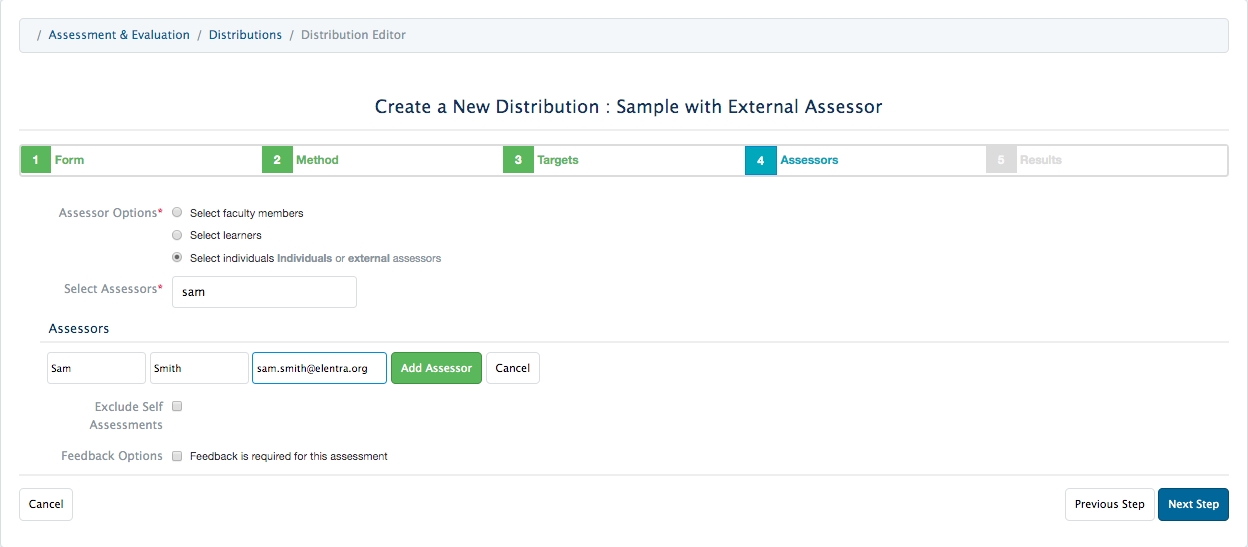The width and height of the screenshot is (1248, 547).
Task: Click the green Add Assessor button
Action: point(436,368)
